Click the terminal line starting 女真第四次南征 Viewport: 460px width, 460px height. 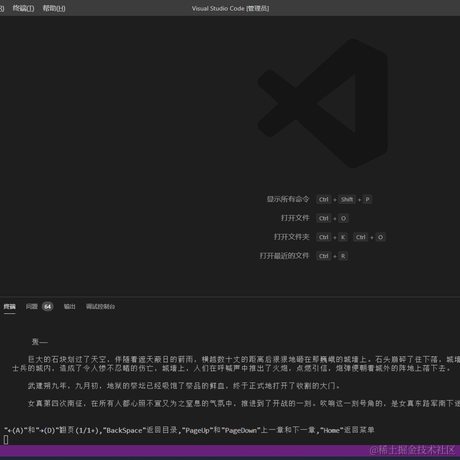(x=244, y=403)
